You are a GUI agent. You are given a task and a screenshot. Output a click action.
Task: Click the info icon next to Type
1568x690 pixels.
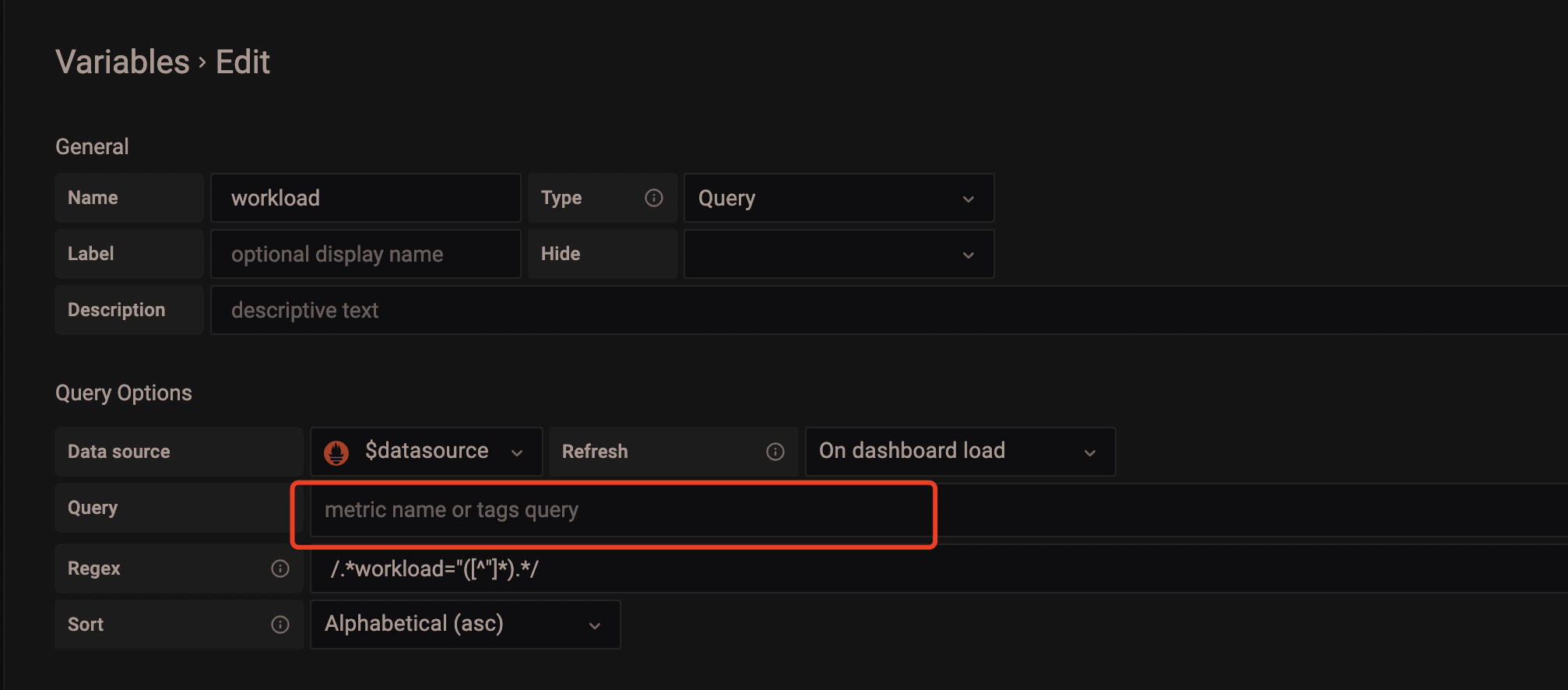click(x=655, y=198)
